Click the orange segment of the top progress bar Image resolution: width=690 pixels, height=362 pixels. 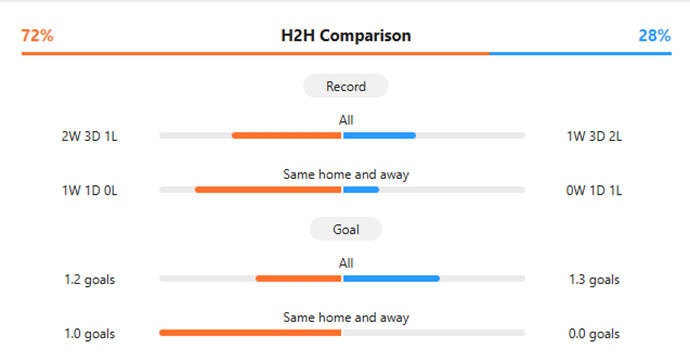coord(255,54)
